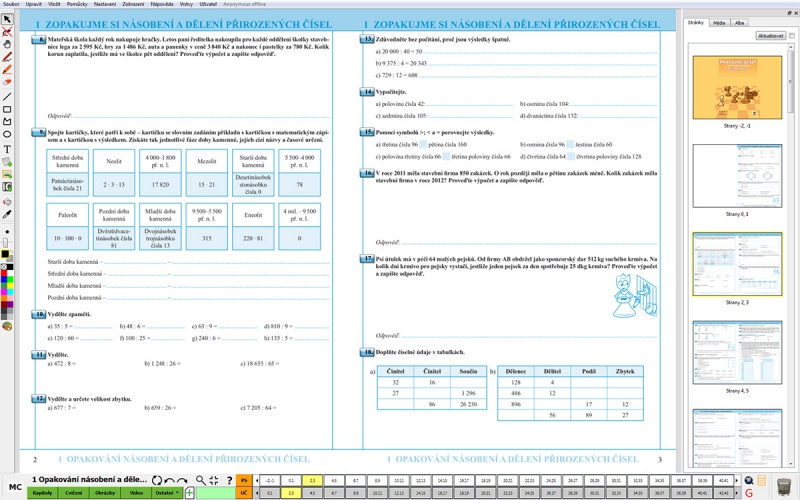800x500 pixels.
Task: Open the Pomůcky menu
Action: 77,4
